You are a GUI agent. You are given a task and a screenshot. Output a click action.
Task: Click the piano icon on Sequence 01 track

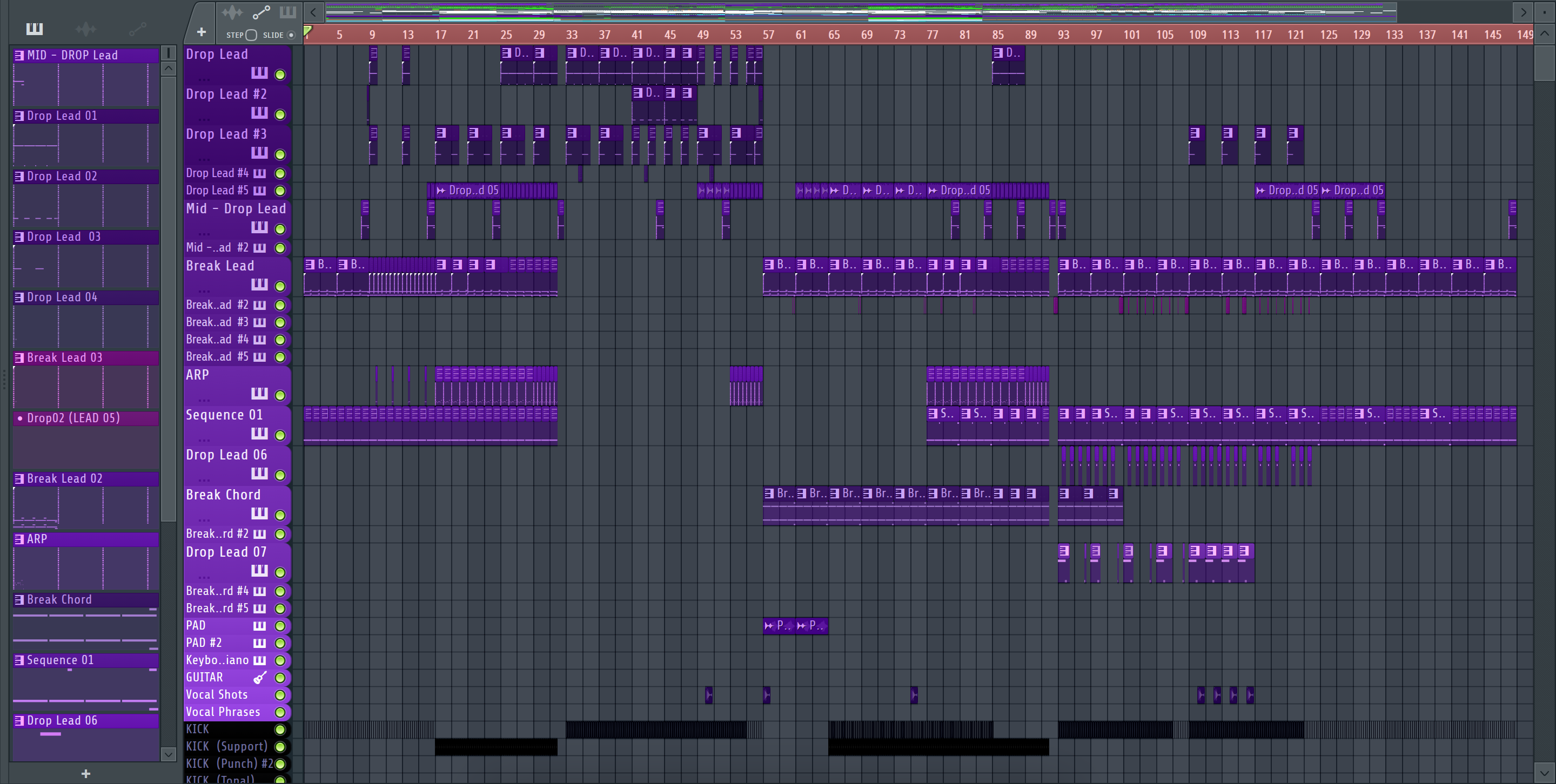(259, 434)
